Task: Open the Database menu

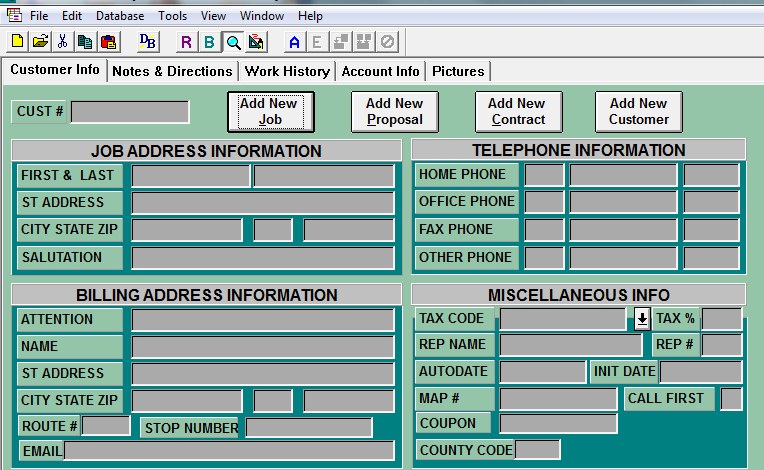Action: tap(120, 16)
